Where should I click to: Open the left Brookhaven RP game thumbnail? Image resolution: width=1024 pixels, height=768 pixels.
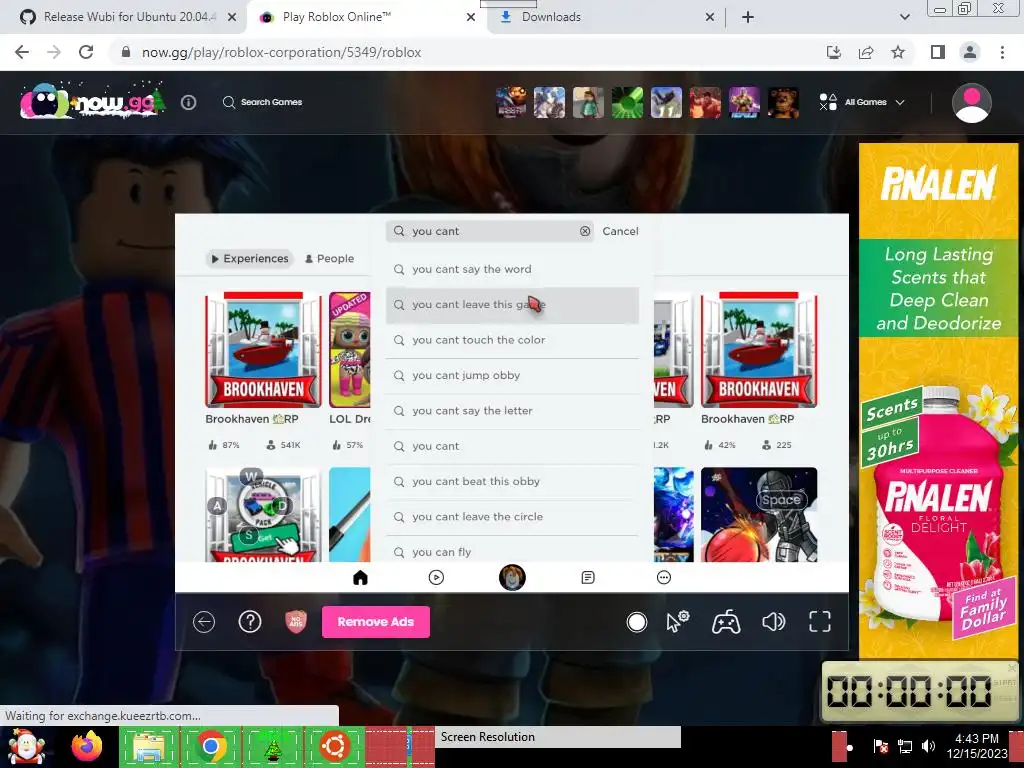point(263,350)
